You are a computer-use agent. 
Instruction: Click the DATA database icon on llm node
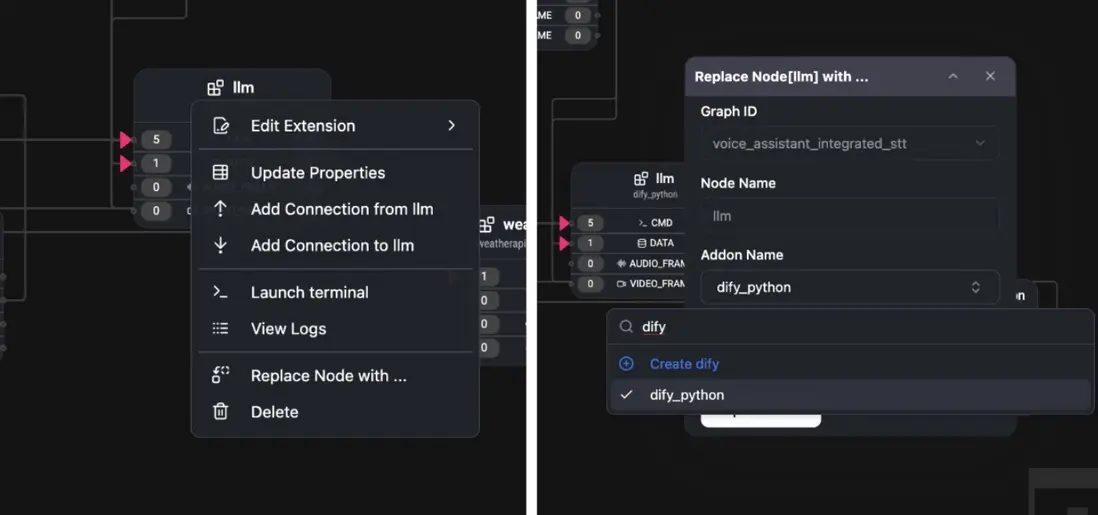coord(641,244)
